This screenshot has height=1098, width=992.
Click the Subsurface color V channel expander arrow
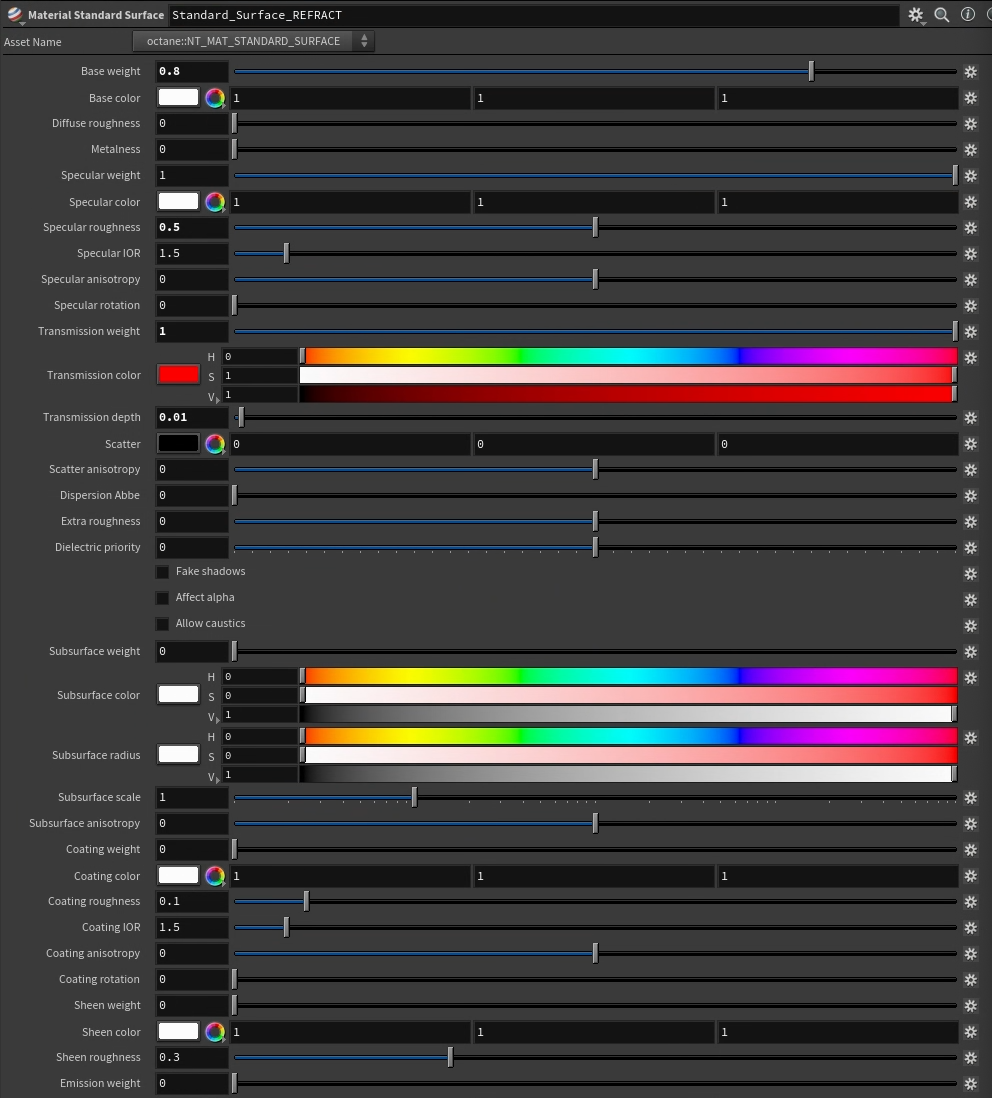point(218,719)
